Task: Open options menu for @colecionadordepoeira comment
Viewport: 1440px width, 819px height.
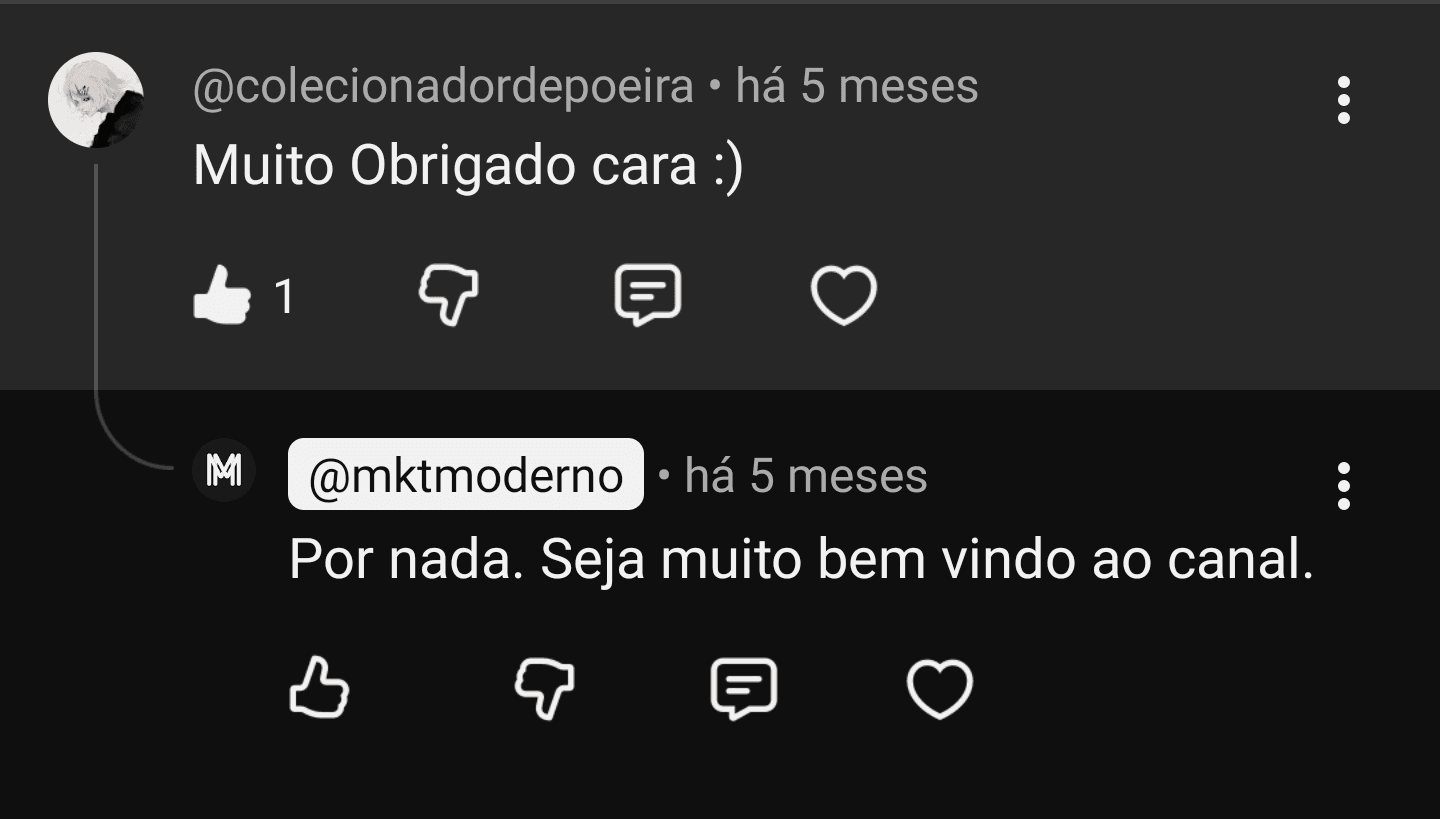Action: [x=1343, y=100]
